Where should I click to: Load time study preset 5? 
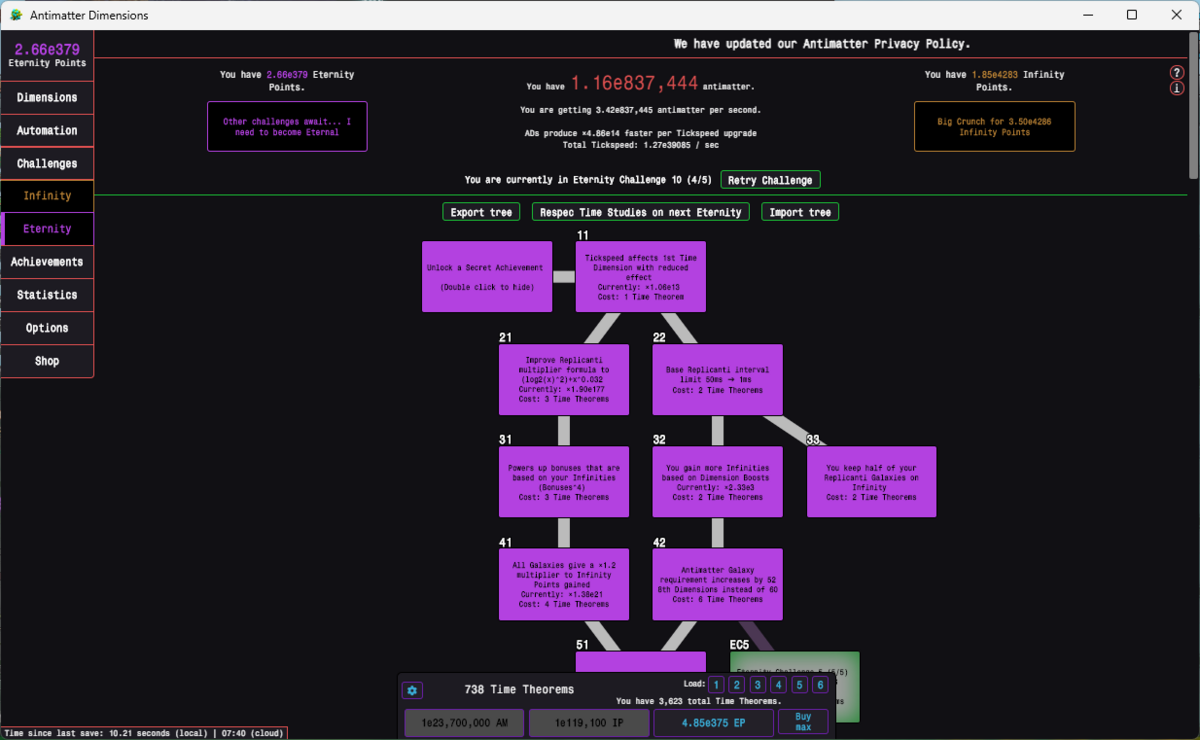click(x=799, y=685)
